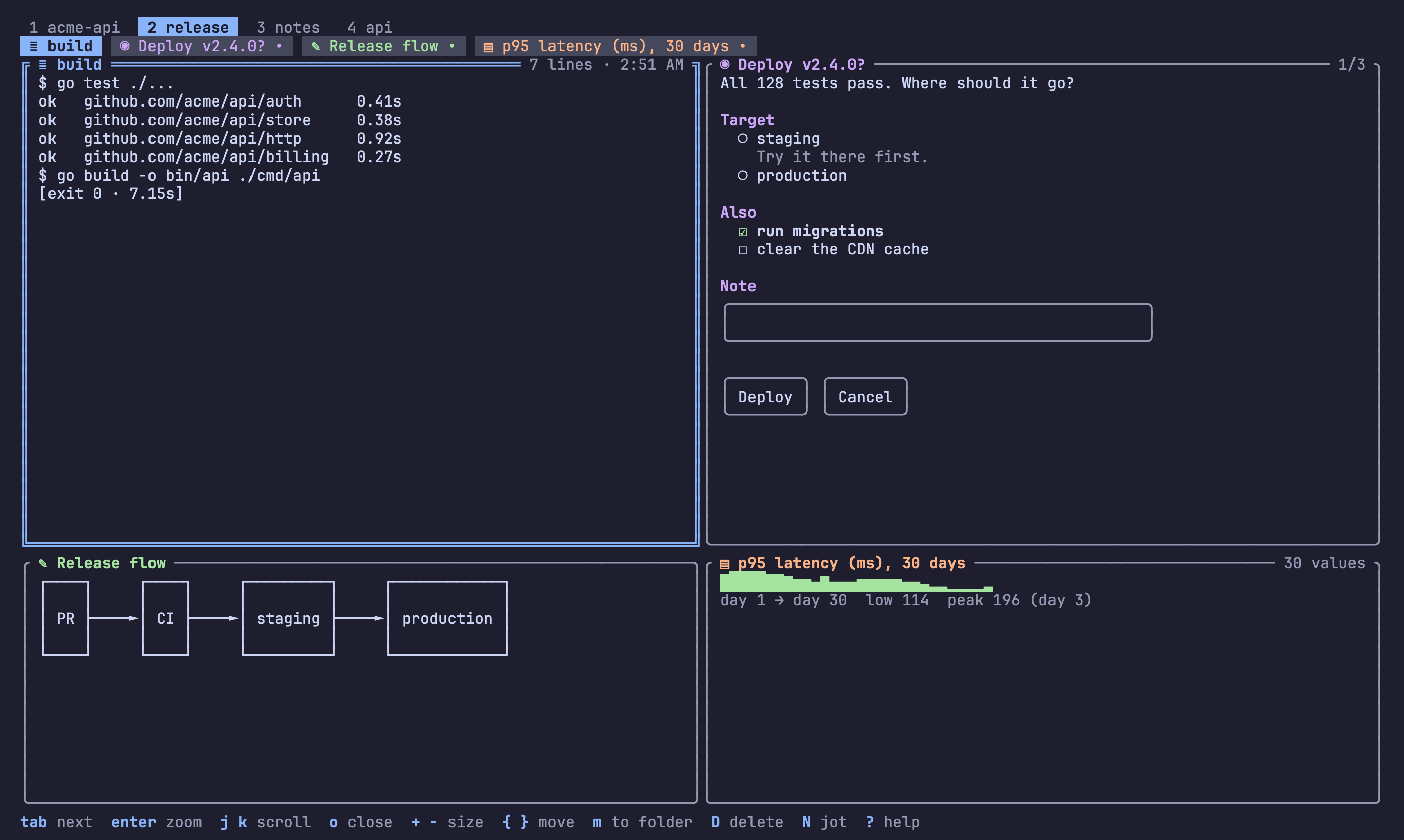Click the '1/3' page indicator
The width and height of the screenshot is (1404, 840).
click(x=1351, y=65)
